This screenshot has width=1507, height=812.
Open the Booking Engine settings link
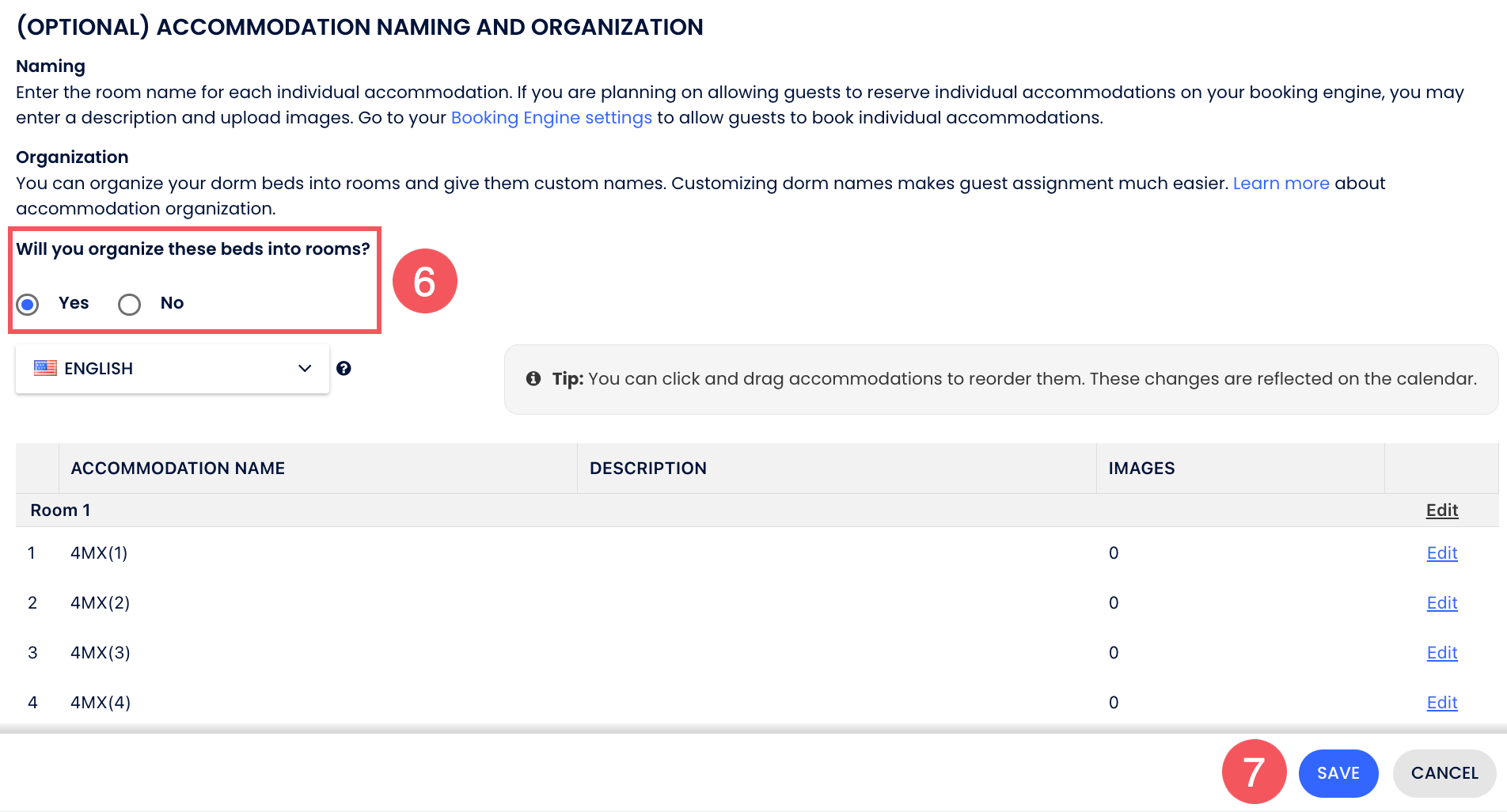coord(551,118)
